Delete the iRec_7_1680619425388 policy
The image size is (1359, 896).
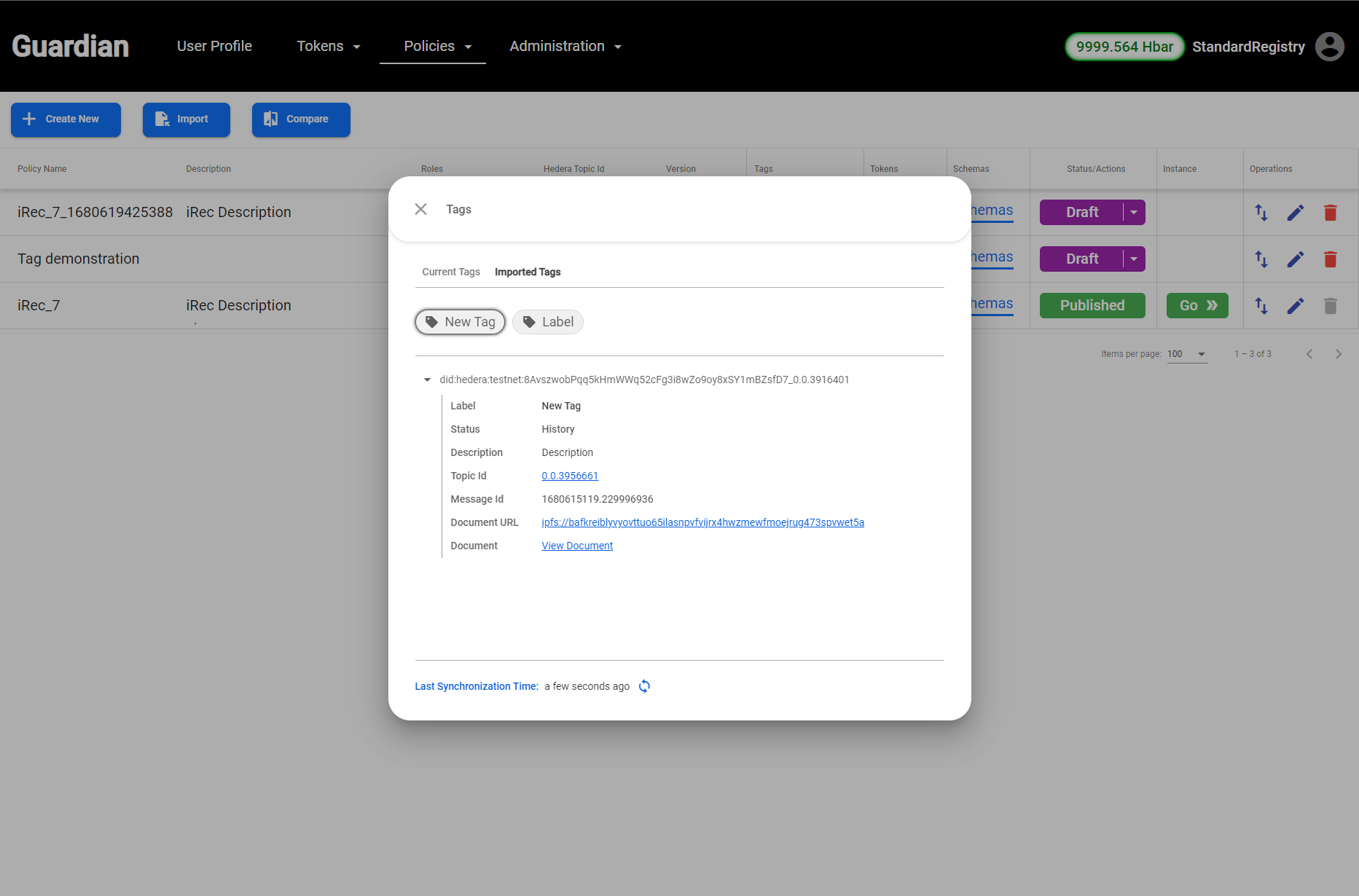pos(1330,213)
